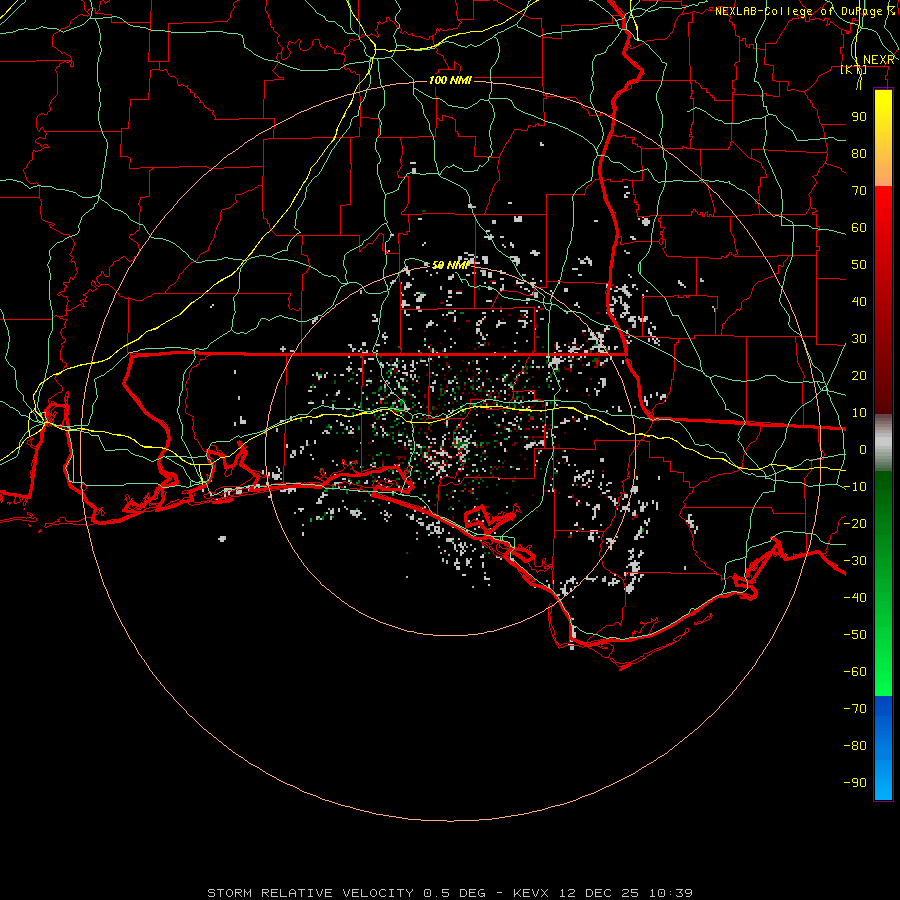Click the 20 value on the velocity scale
Image resolution: width=900 pixels, height=900 pixels.
tap(859, 376)
